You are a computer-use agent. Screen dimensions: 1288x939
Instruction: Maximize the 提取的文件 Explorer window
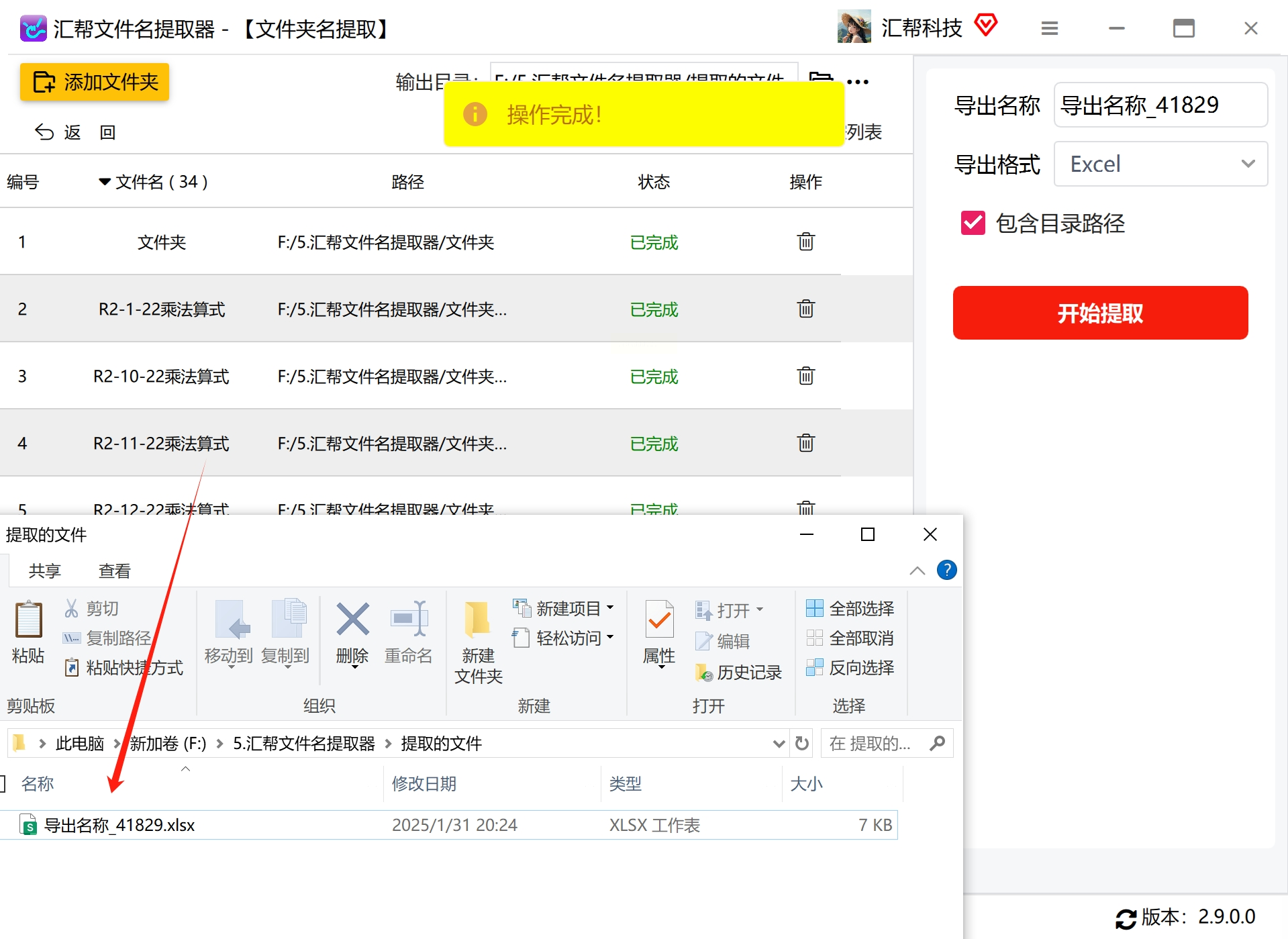(868, 534)
